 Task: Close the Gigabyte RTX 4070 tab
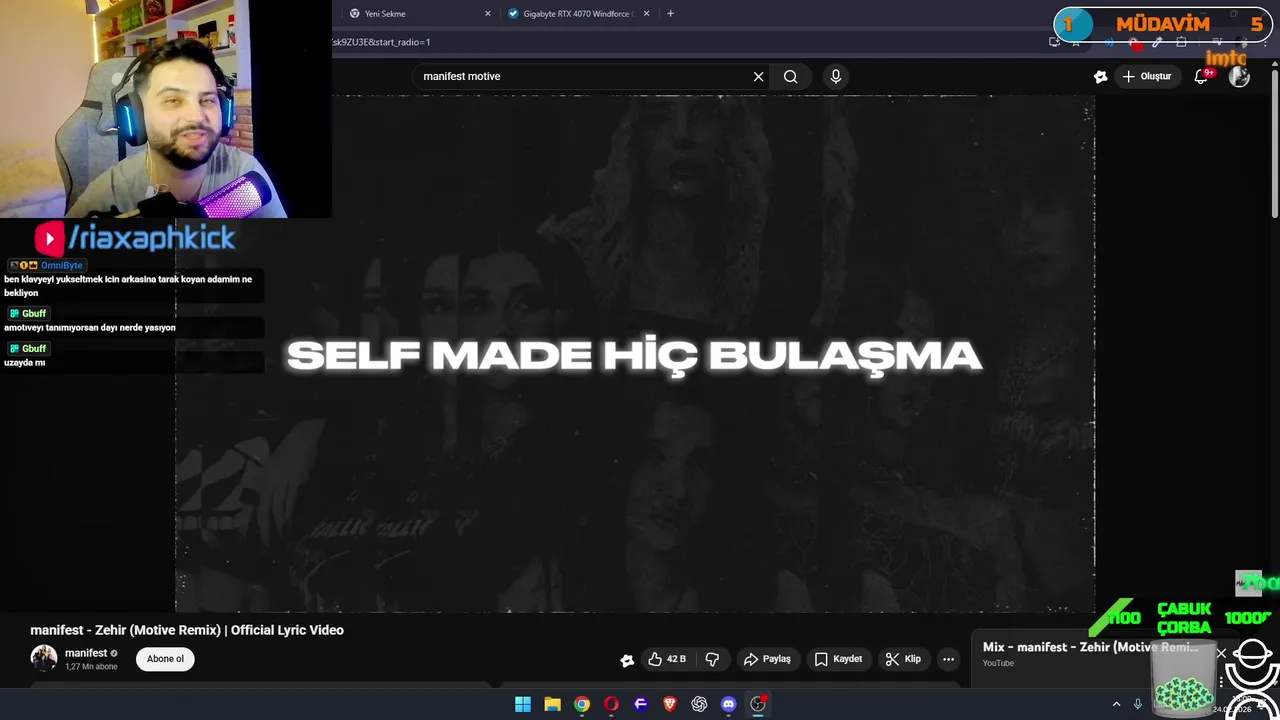[646, 14]
